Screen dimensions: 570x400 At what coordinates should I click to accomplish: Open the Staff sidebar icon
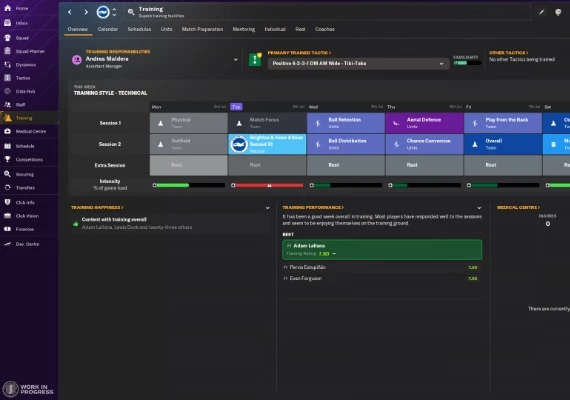coord(8,105)
